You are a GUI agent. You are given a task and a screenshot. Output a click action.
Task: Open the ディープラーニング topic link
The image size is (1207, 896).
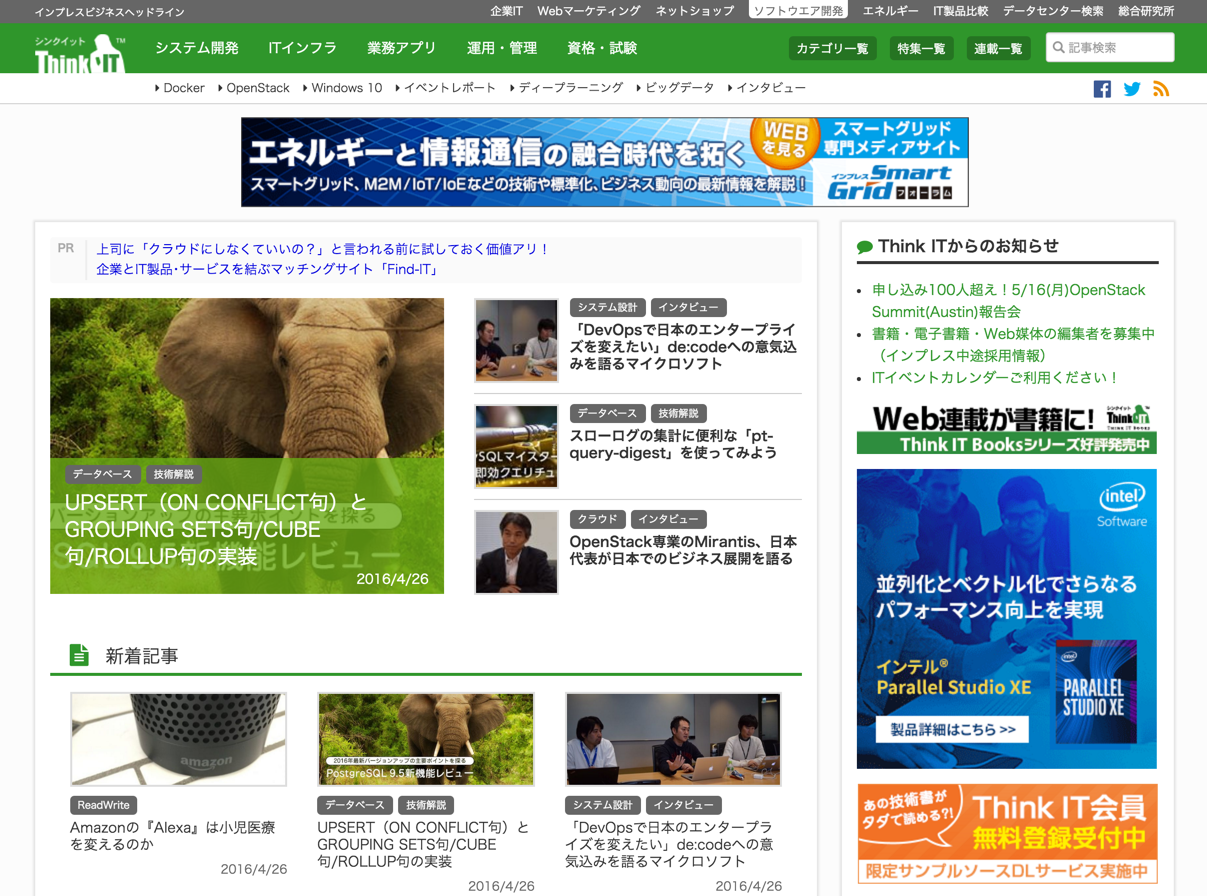[570, 88]
